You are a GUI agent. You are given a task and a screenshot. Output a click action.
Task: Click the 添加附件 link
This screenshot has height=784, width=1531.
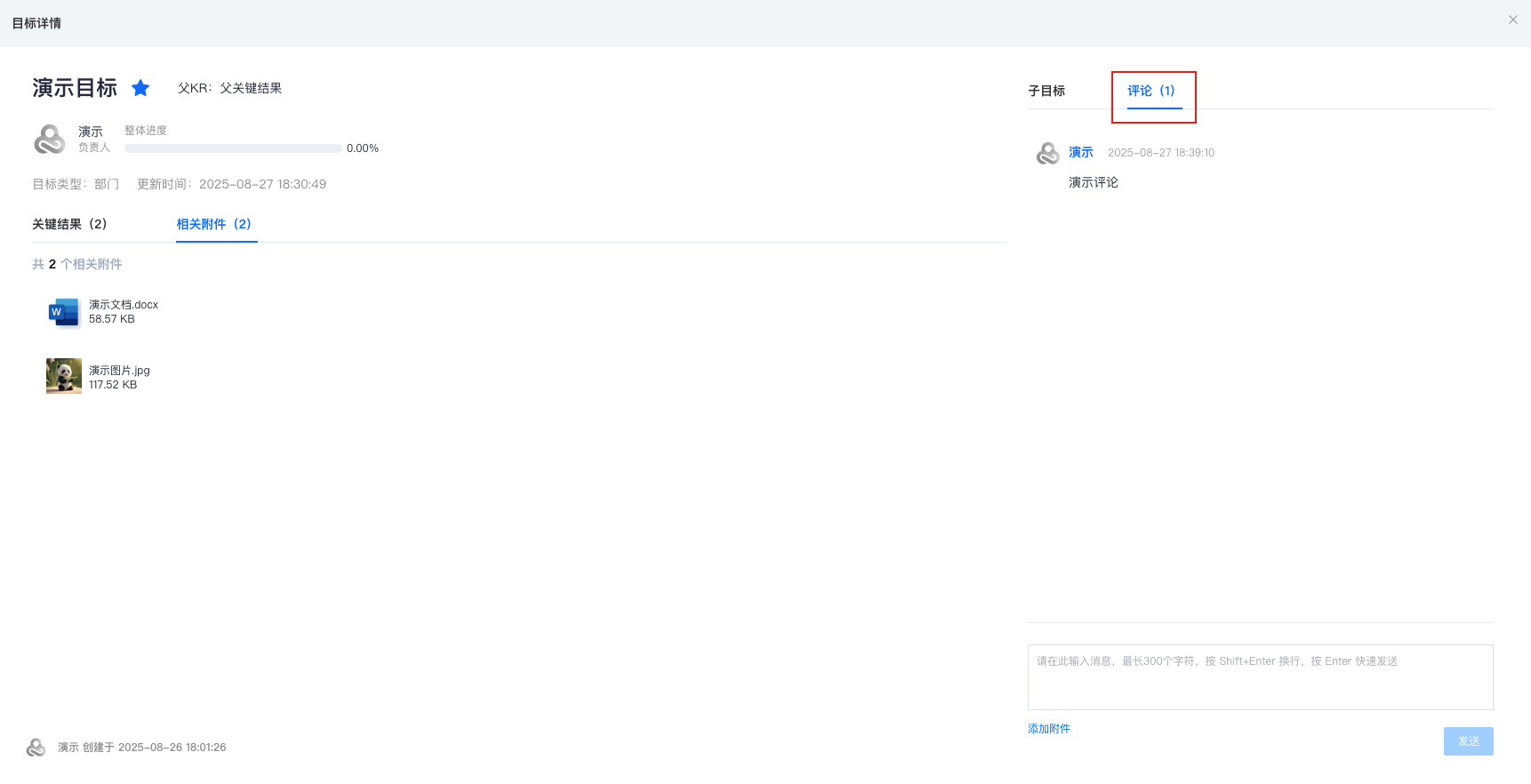point(1049,728)
